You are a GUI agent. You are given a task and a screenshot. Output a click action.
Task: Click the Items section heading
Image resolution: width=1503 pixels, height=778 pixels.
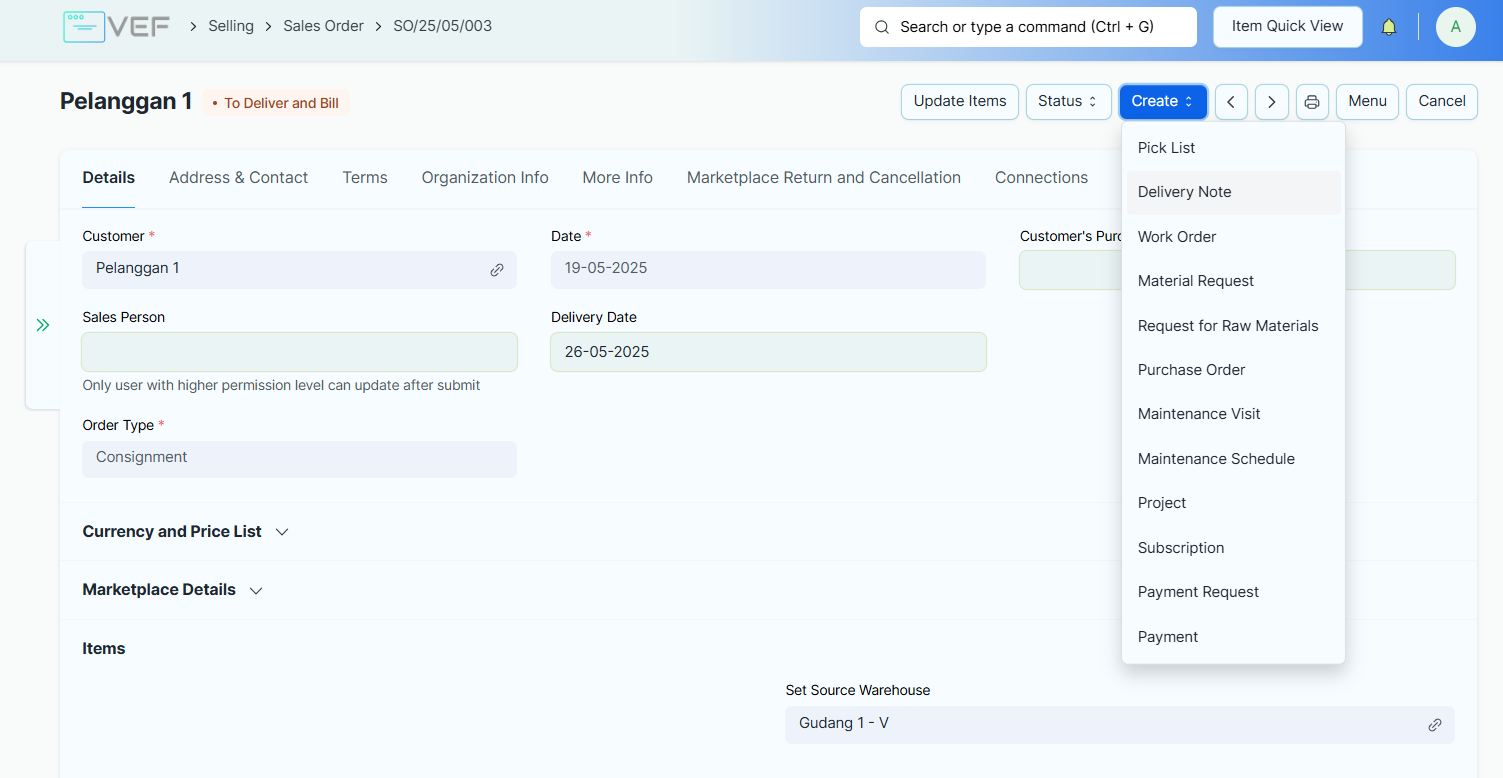(x=104, y=649)
